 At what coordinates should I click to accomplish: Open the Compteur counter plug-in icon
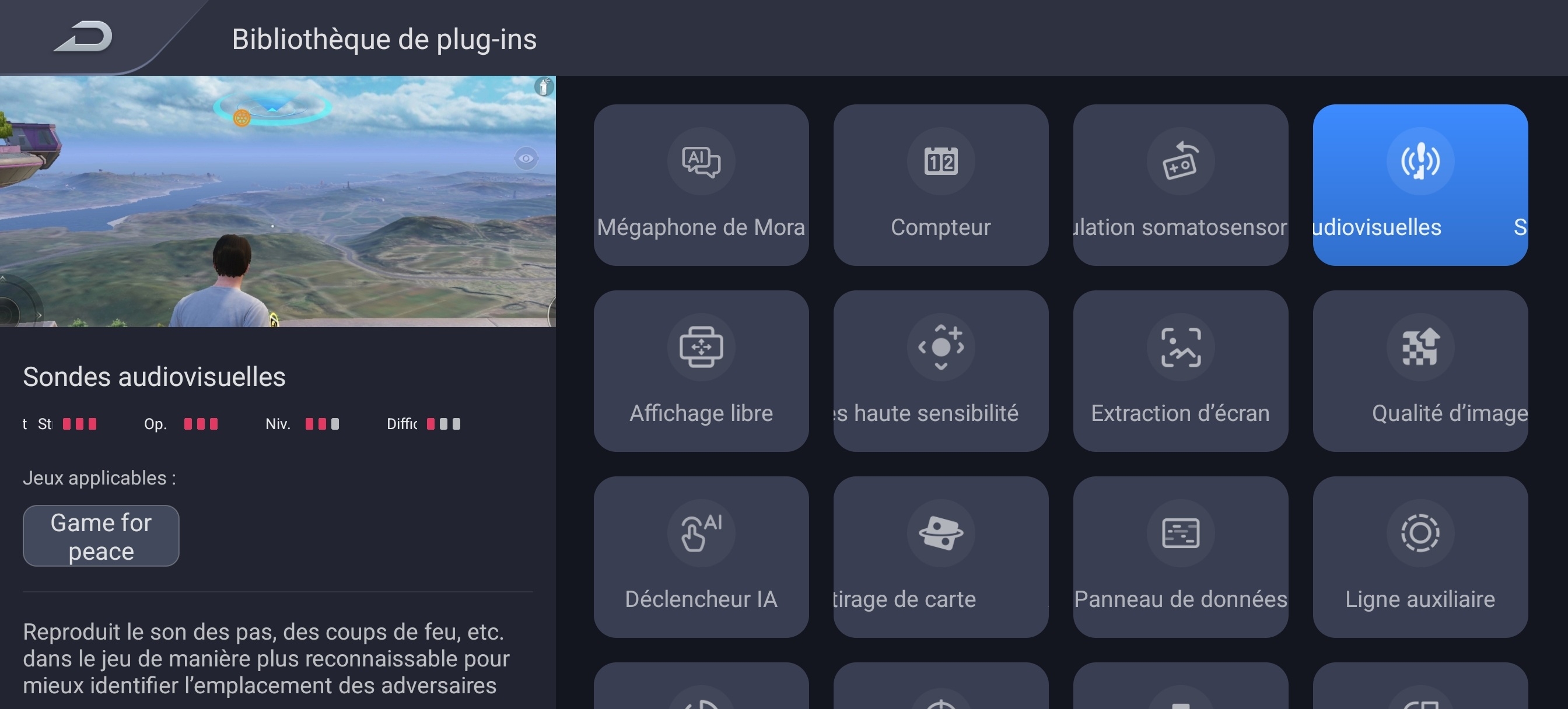pyautogui.click(x=940, y=162)
